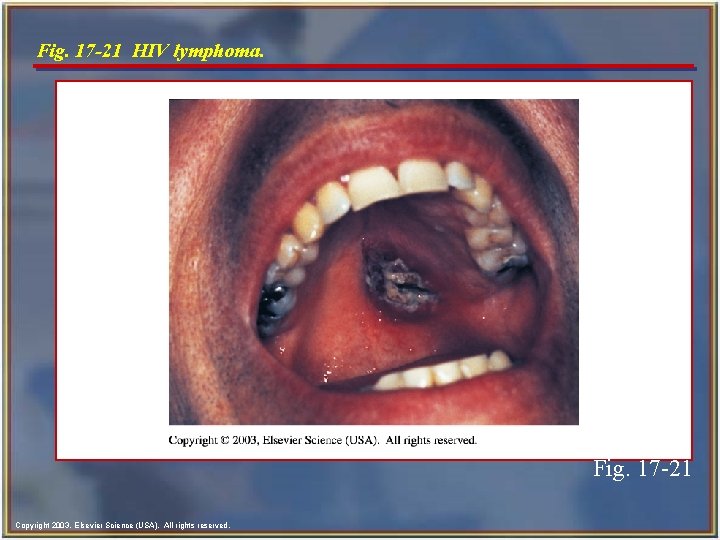The width and height of the screenshot is (720, 540).
Task: Click the white 'Fig. 17-21' label
Action: pyautogui.click(x=642, y=468)
